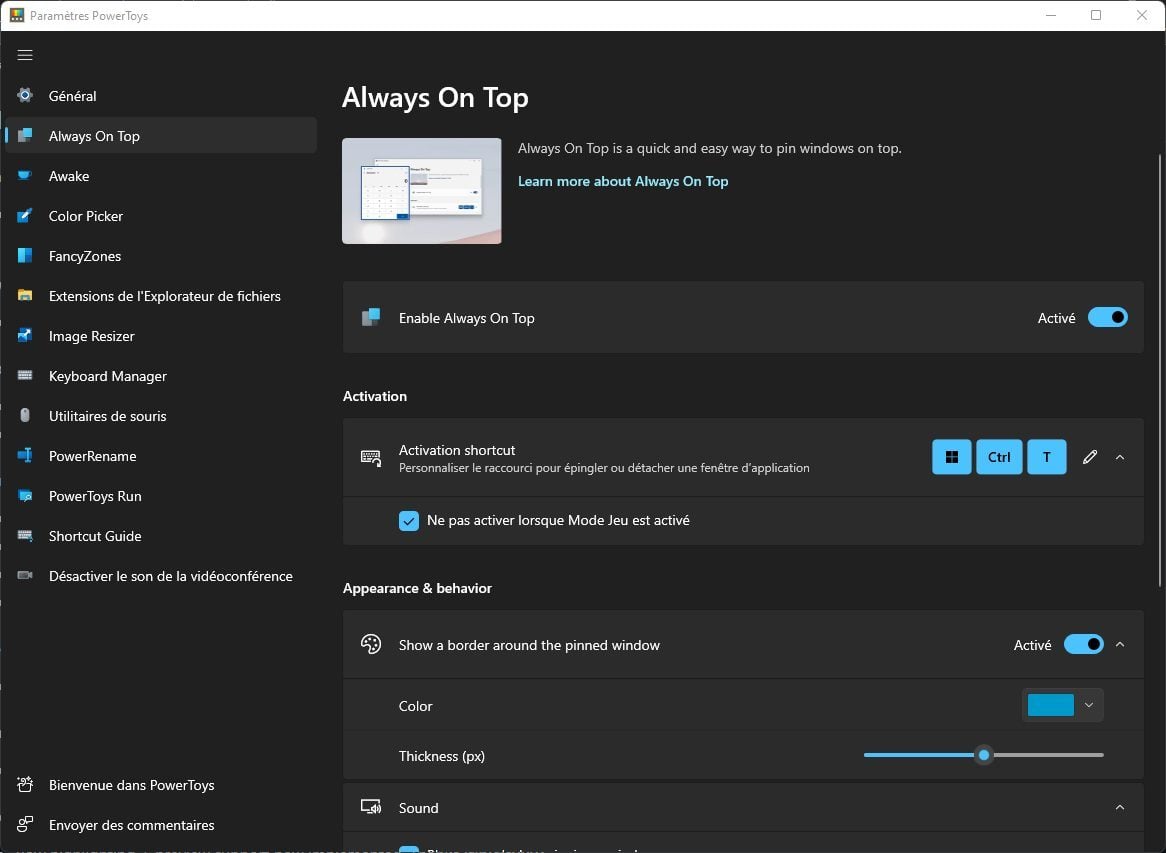
Task: Disable the Enable Always On Top switch
Action: click(1107, 318)
